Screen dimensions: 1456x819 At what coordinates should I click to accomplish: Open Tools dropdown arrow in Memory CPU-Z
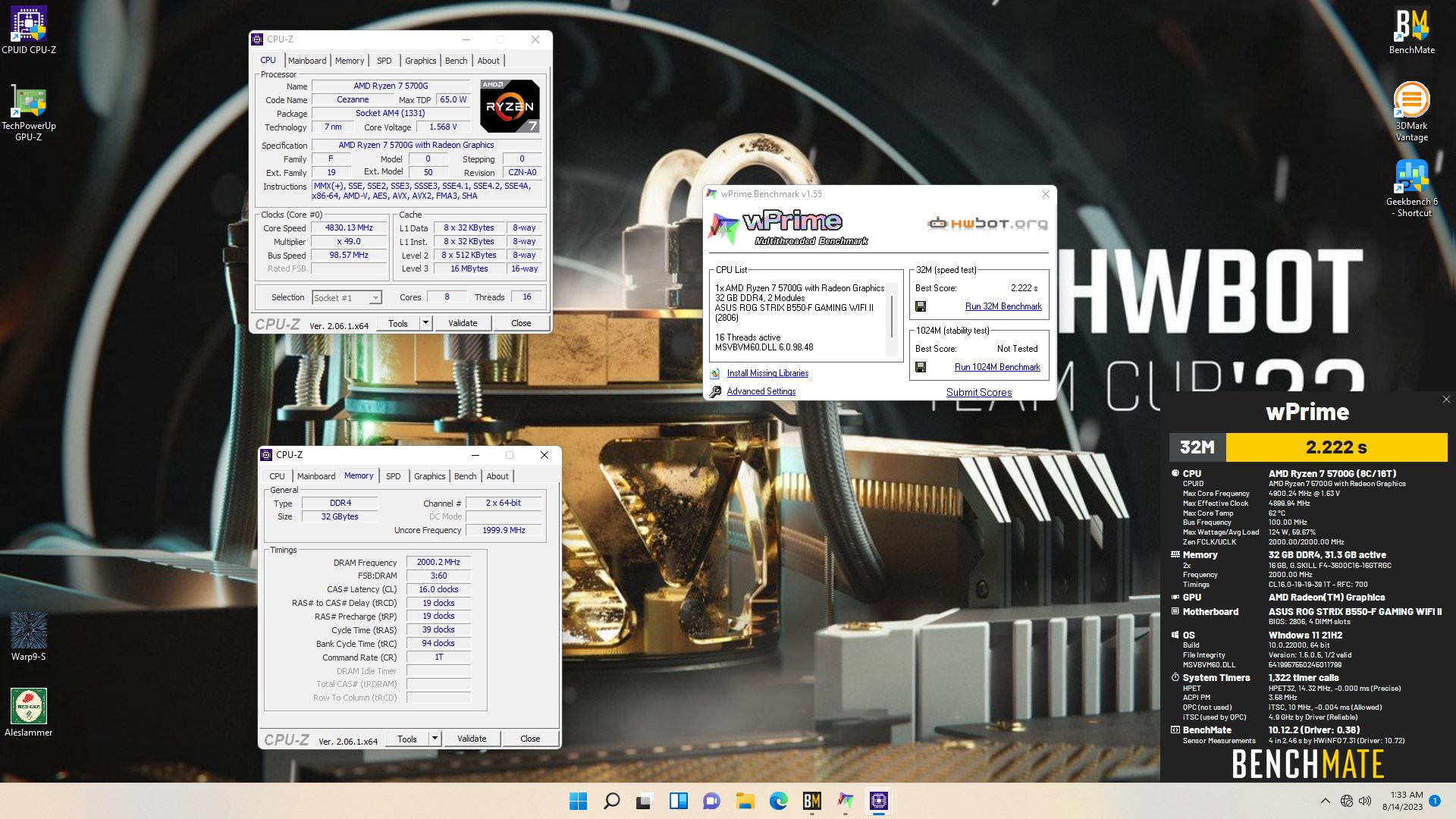[435, 739]
